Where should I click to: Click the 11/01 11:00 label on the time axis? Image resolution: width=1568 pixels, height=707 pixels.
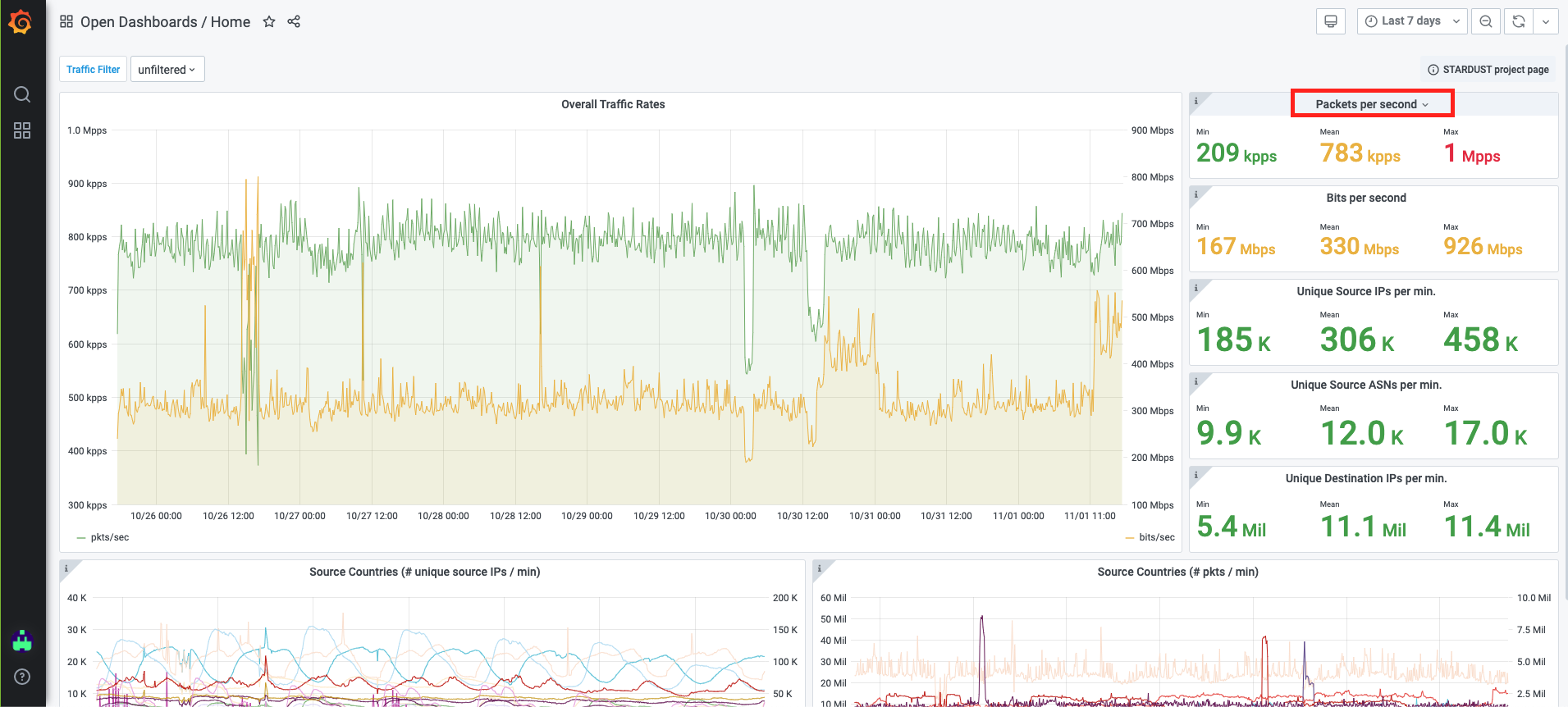[x=1090, y=516]
